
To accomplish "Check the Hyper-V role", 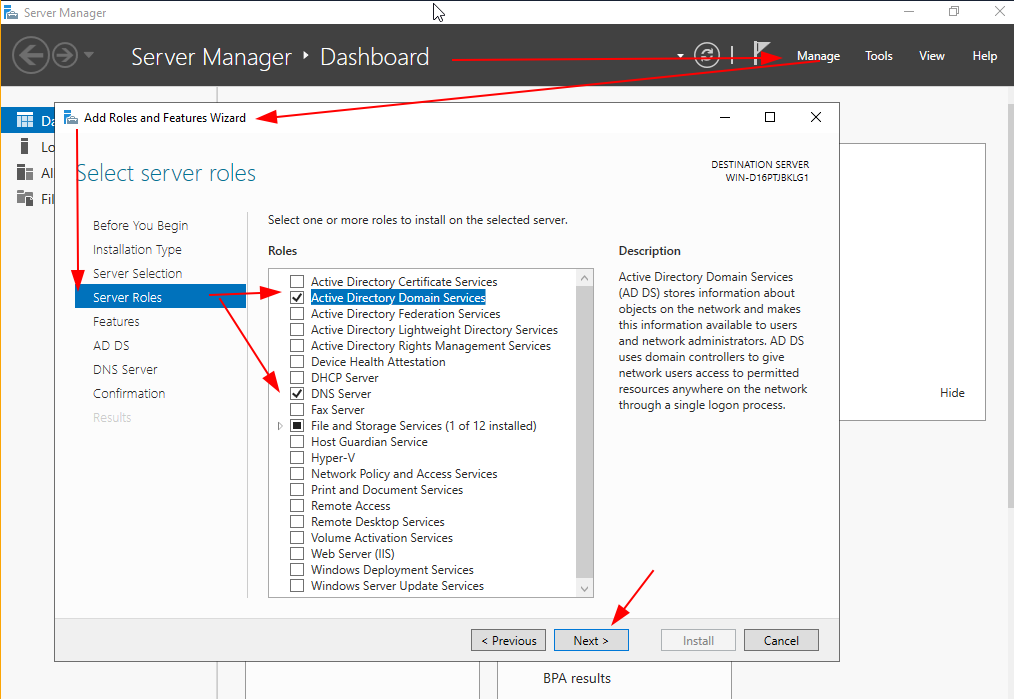I will pos(297,458).
